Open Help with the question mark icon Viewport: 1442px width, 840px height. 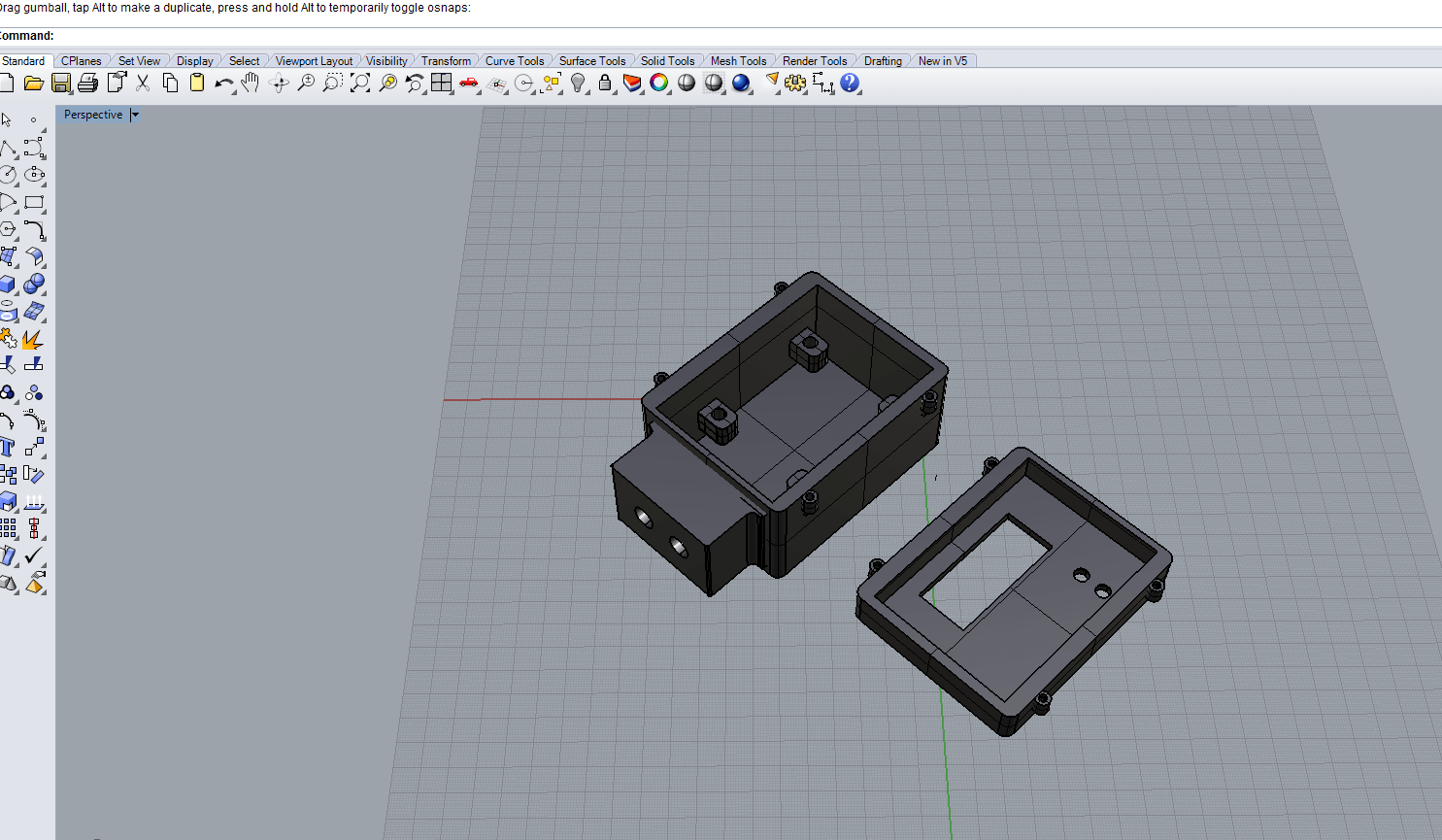pos(851,84)
